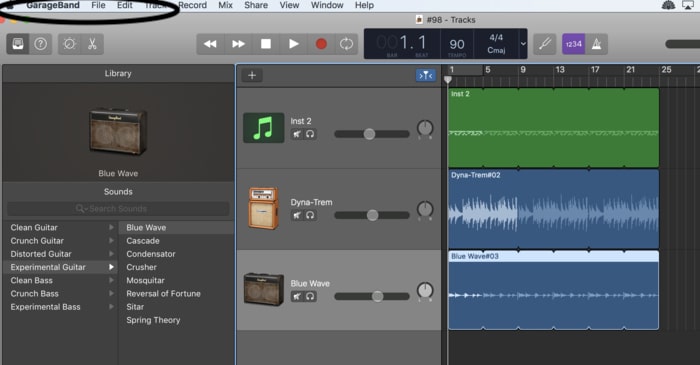Add a new track with plus button
Screen dimensions: 700x365
point(252,75)
